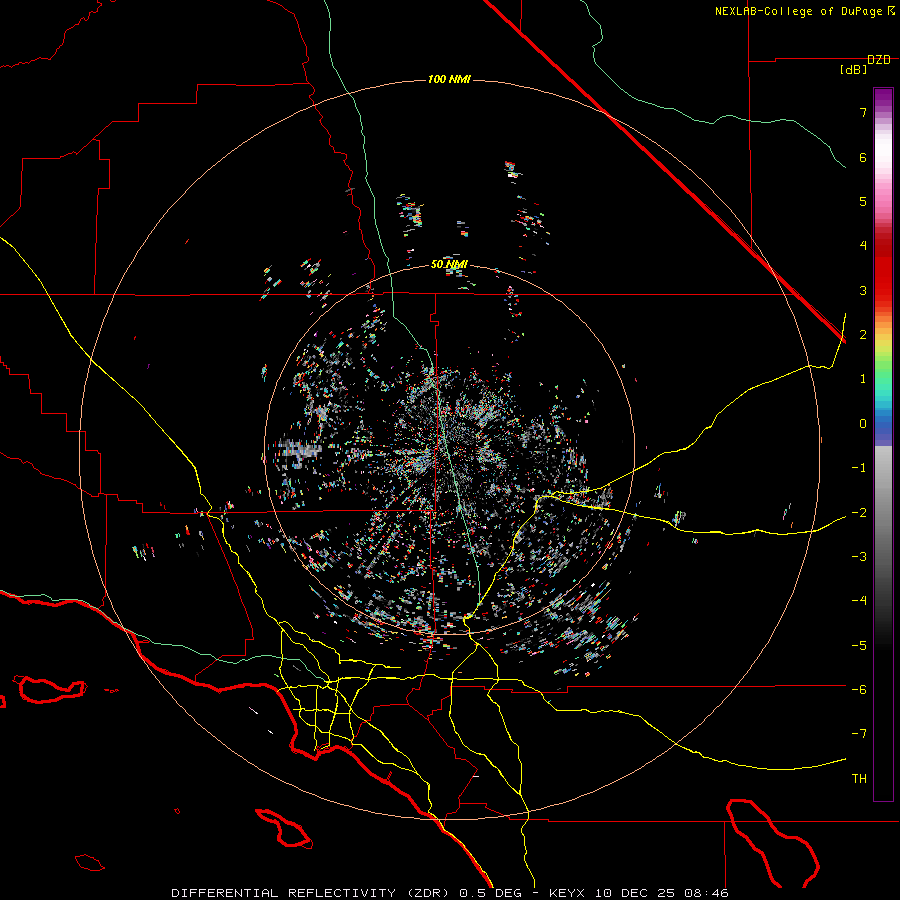Click the 50 NMI range ring label
Screen dimensions: 900x900
point(449,264)
